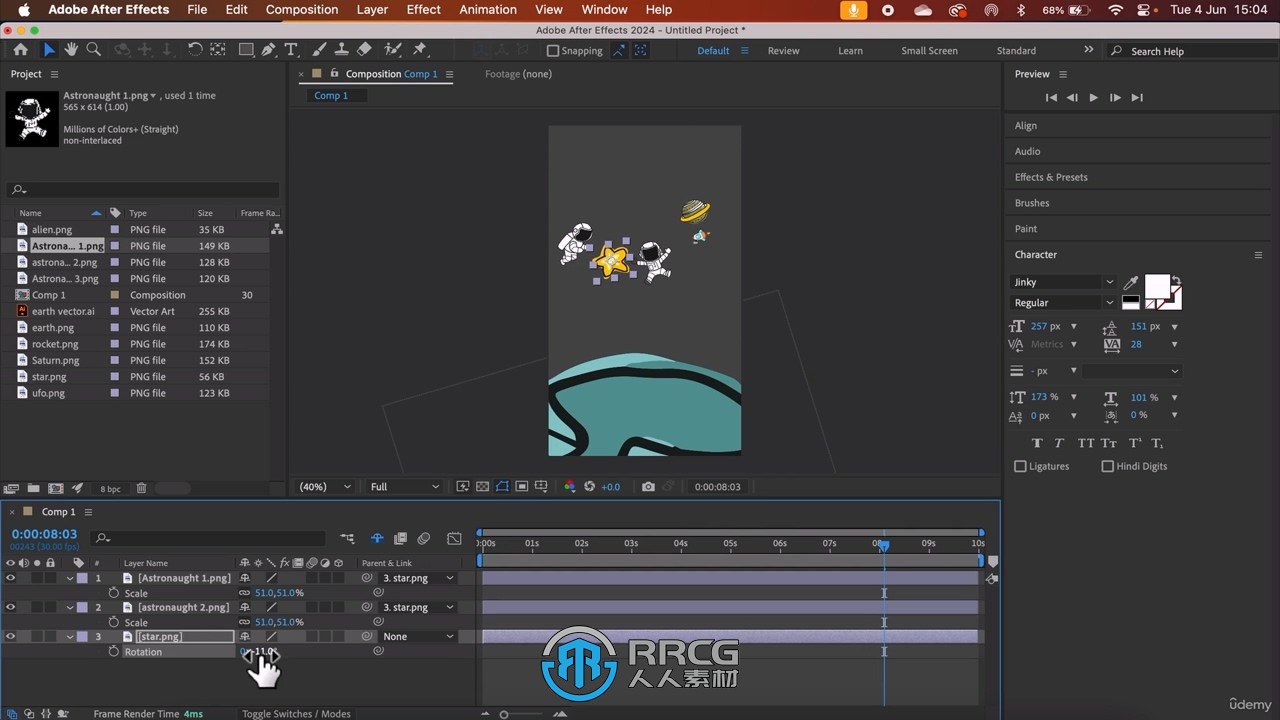1280x720 pixels.
Task: Select the Roto Brush tool
Action: pyautogui.click(x=392, y=50)
